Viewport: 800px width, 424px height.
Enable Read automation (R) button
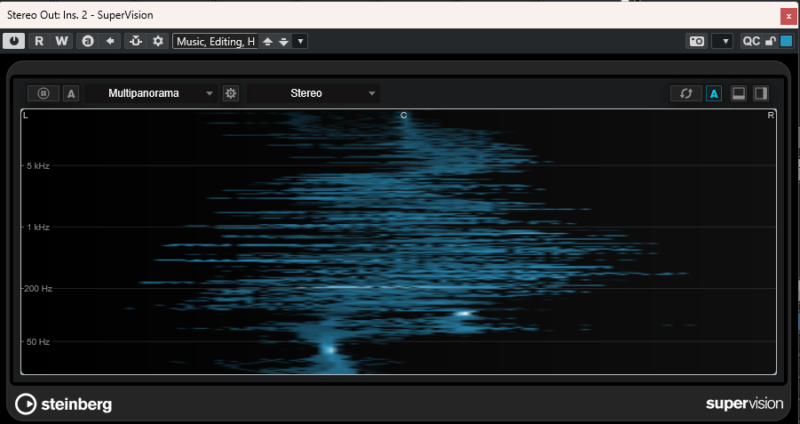(39, 41)
